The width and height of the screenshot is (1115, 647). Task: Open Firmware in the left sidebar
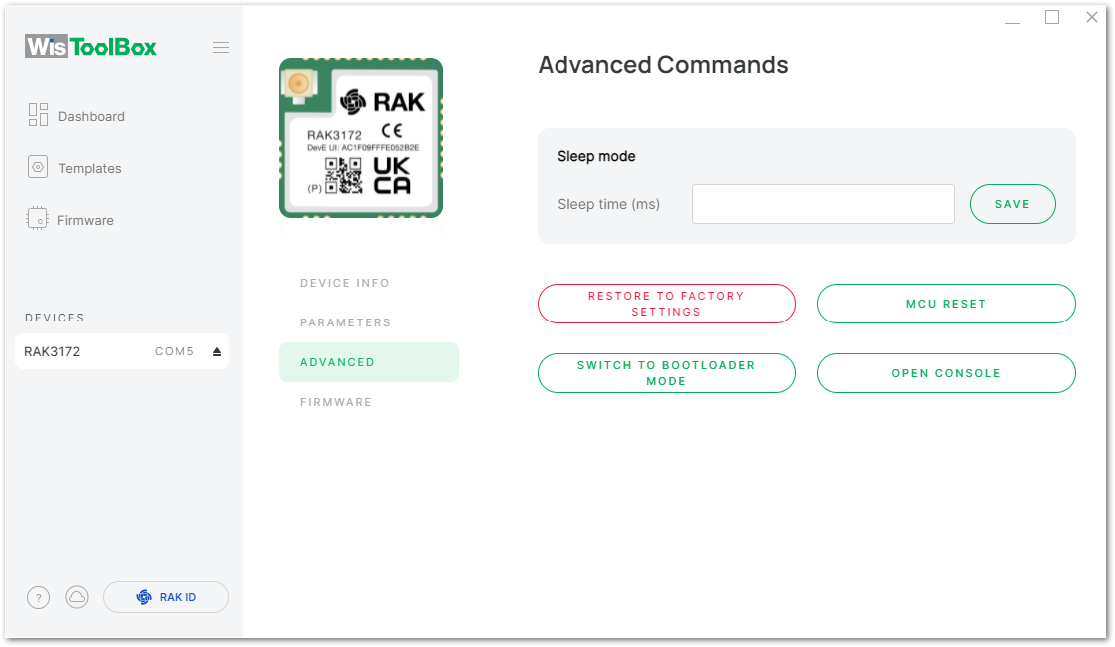point(70,220)
